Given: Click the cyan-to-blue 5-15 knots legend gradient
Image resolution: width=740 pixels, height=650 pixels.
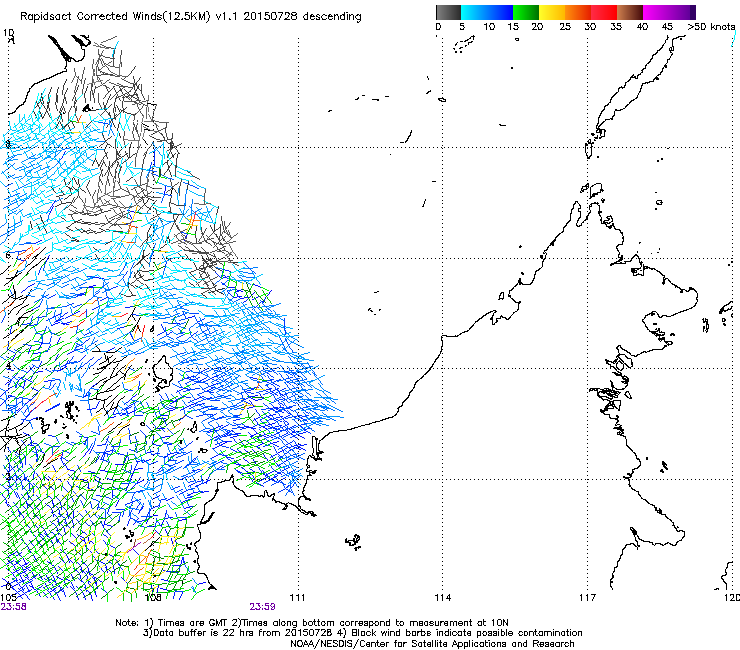Looking at the screenshot, I should [487, 12].
